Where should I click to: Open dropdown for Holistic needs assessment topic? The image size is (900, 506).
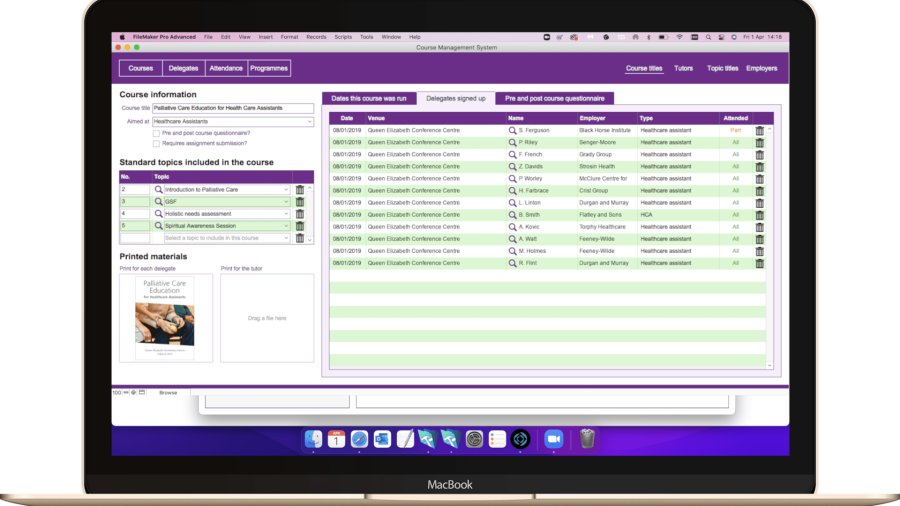click(285, 214)
